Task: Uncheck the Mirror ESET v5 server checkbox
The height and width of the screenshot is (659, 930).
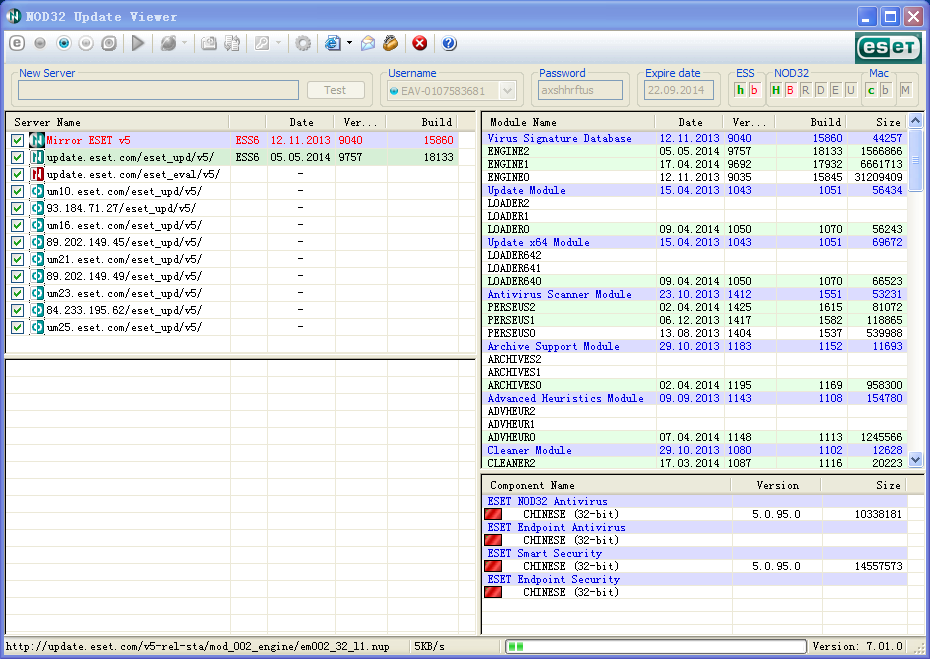Action: [17, 141]
